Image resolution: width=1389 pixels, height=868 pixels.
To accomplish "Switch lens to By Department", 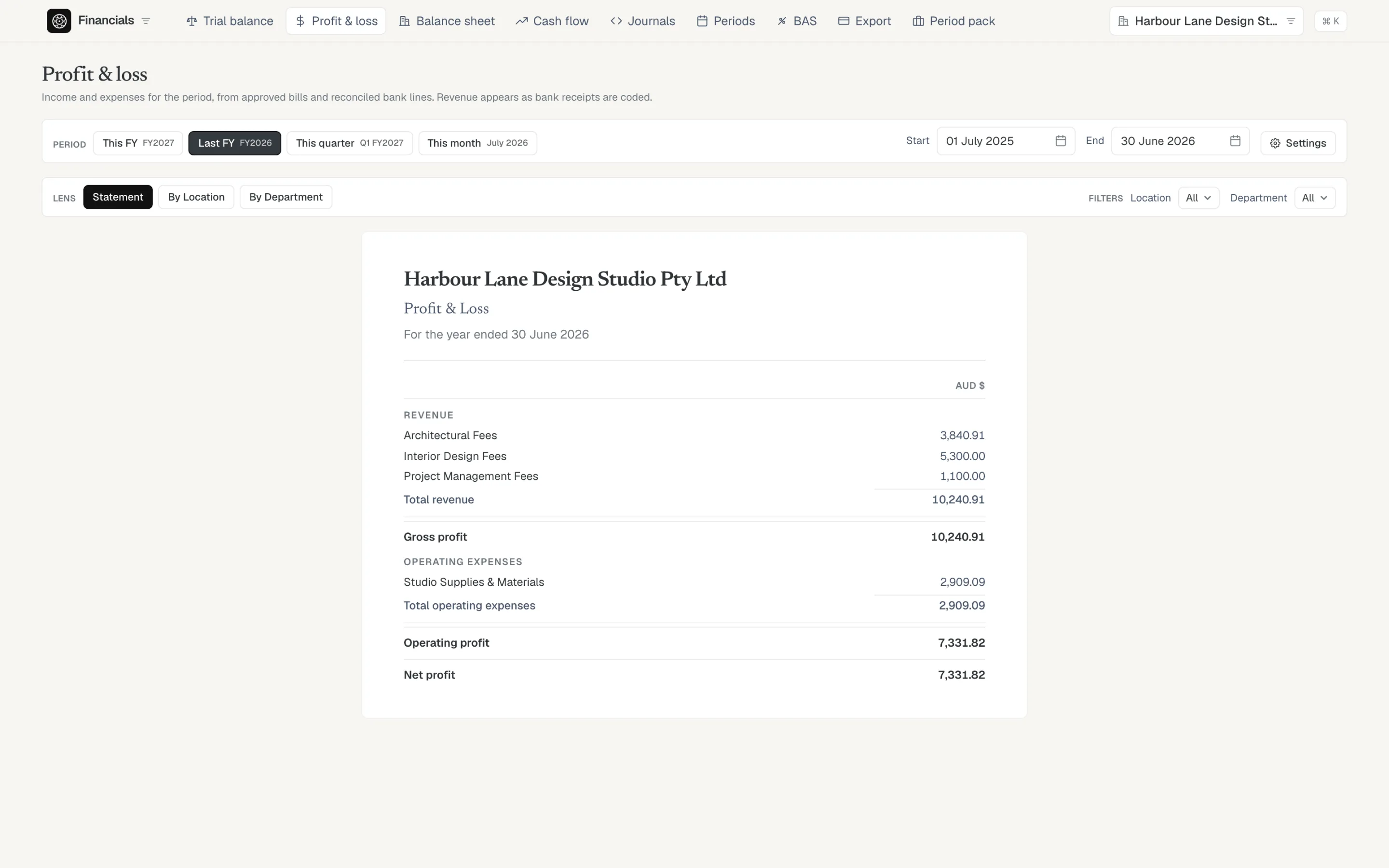I will tap(286, 197).
